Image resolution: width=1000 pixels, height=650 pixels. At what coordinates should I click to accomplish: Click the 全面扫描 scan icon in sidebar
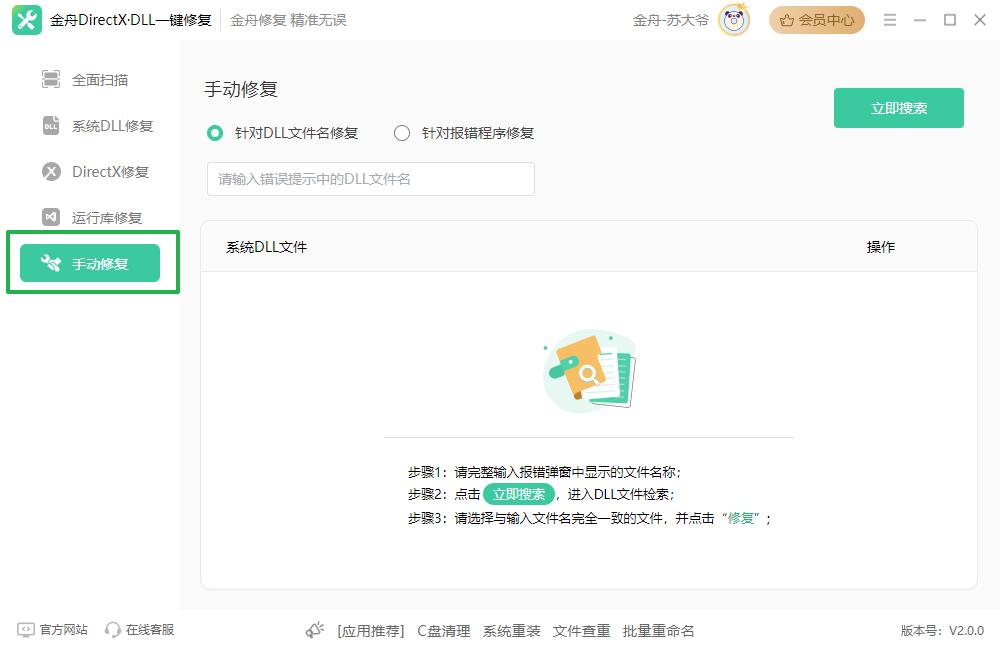click(x=51, y=80)
